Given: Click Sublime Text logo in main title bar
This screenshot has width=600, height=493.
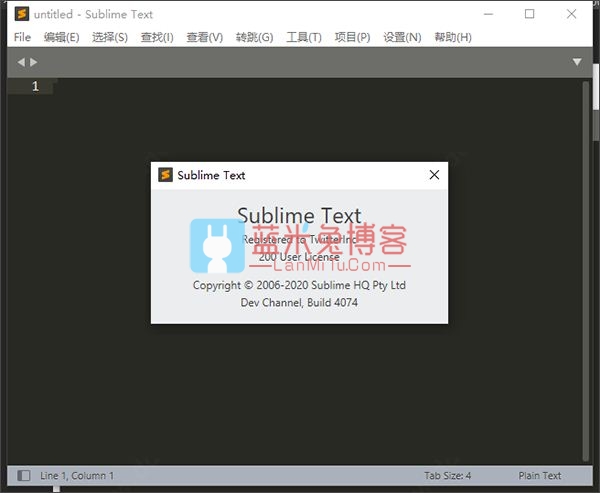Looking at the screenshot, I should [22, 14].
